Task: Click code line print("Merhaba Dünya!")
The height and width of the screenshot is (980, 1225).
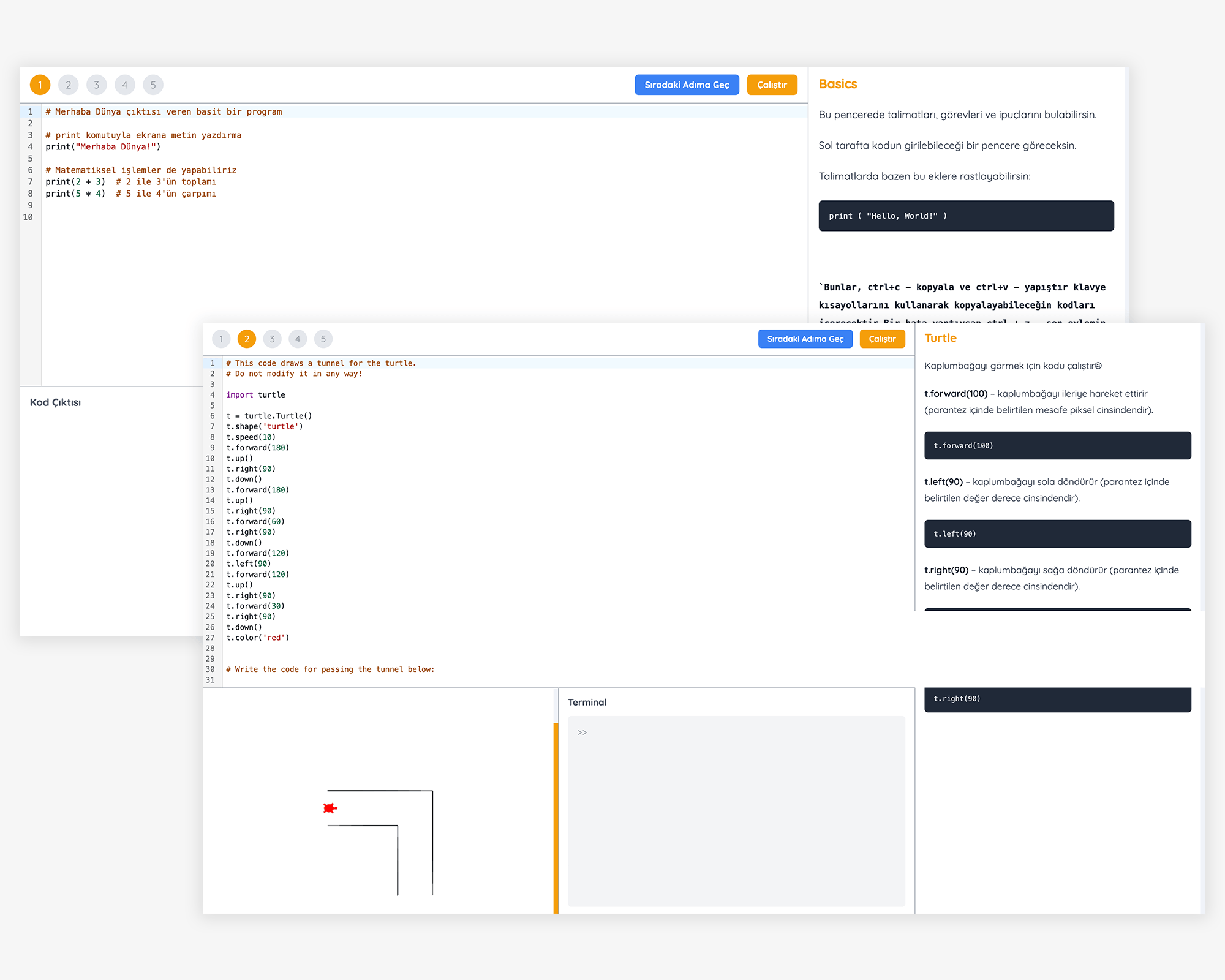Action: pos(103,147)
